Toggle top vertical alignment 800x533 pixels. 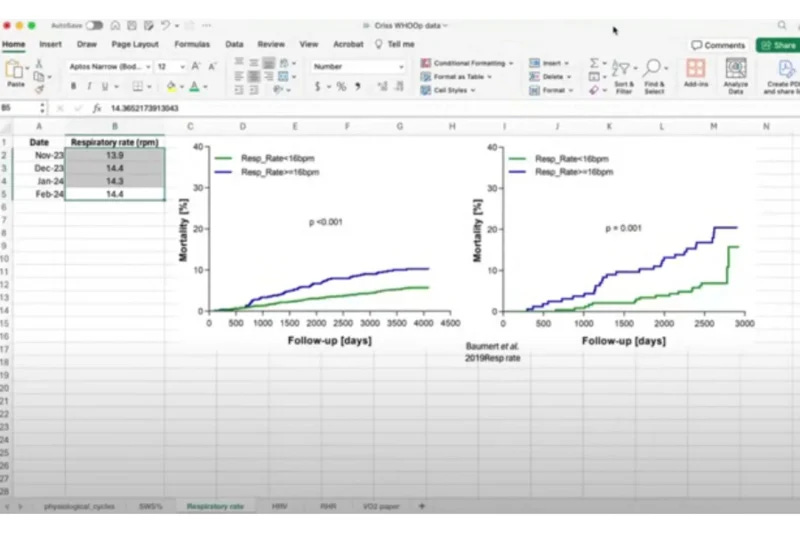click(x=239, y=63)
